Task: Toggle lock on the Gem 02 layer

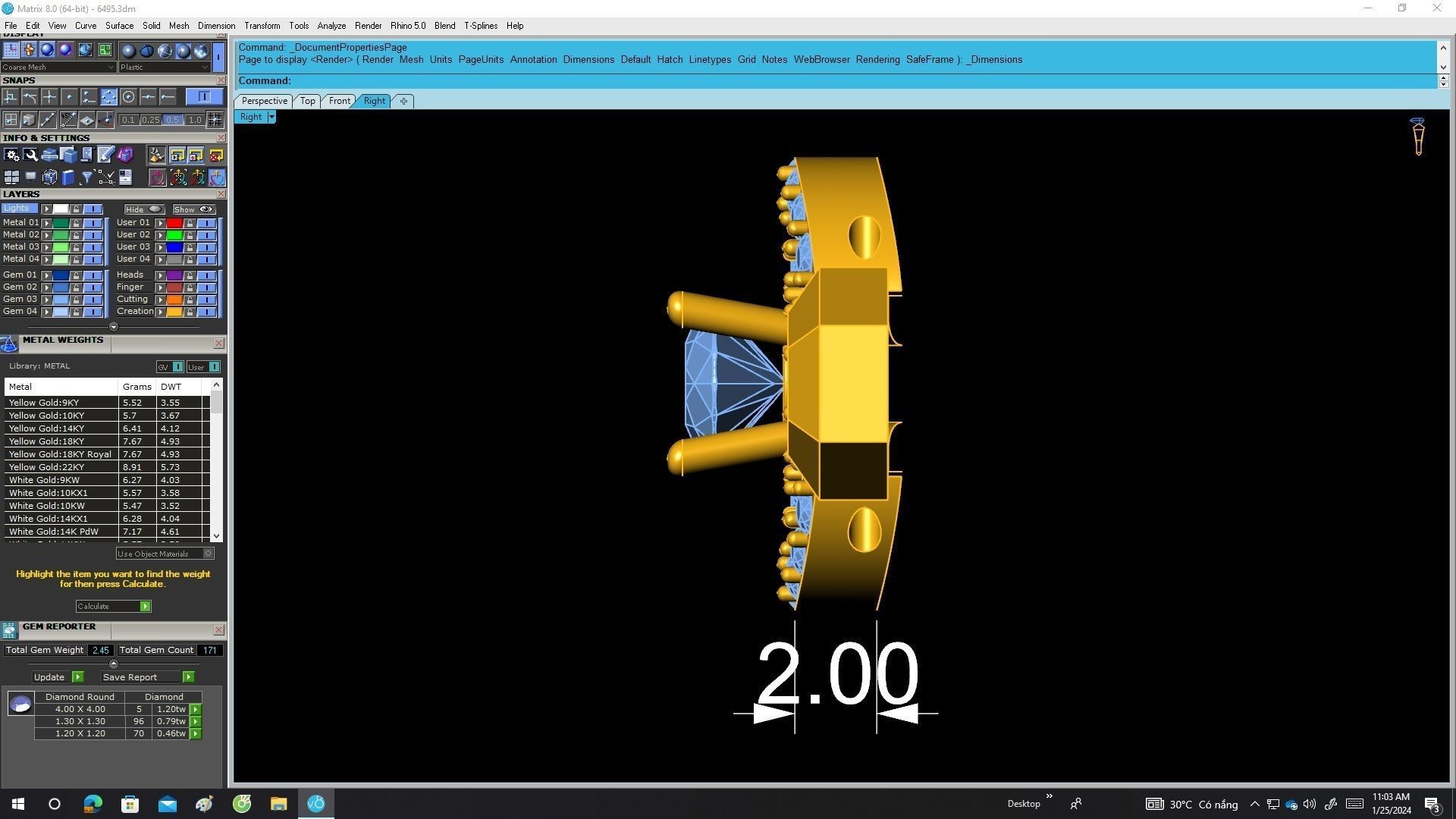Action: (x=76, y=287)
